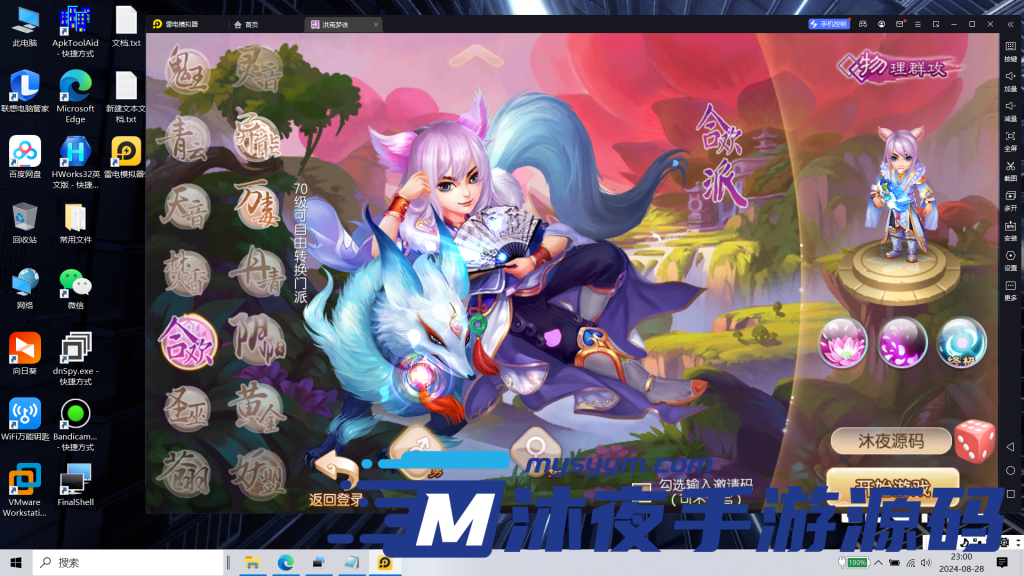
Task: Open the emulator hamburger menu
Action: pyautogui.click(x=918, y=24)
